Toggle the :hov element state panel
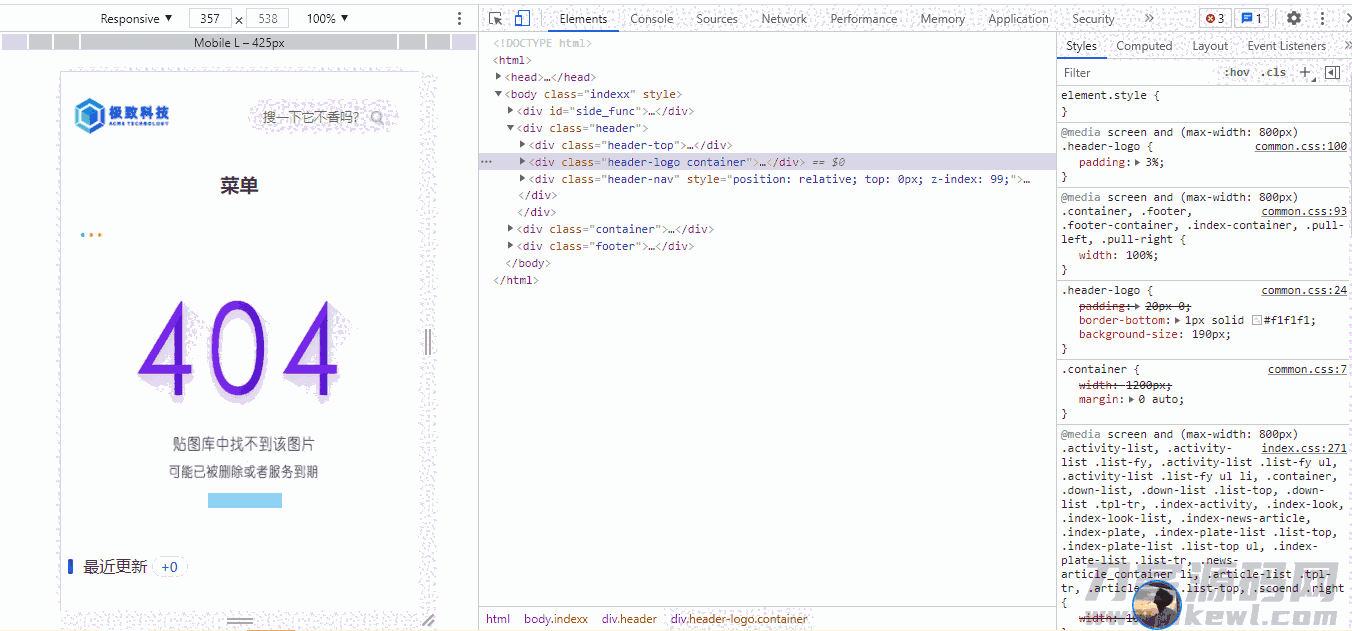The width and height of the screenshot is (1352, 631). (1237, 73)
